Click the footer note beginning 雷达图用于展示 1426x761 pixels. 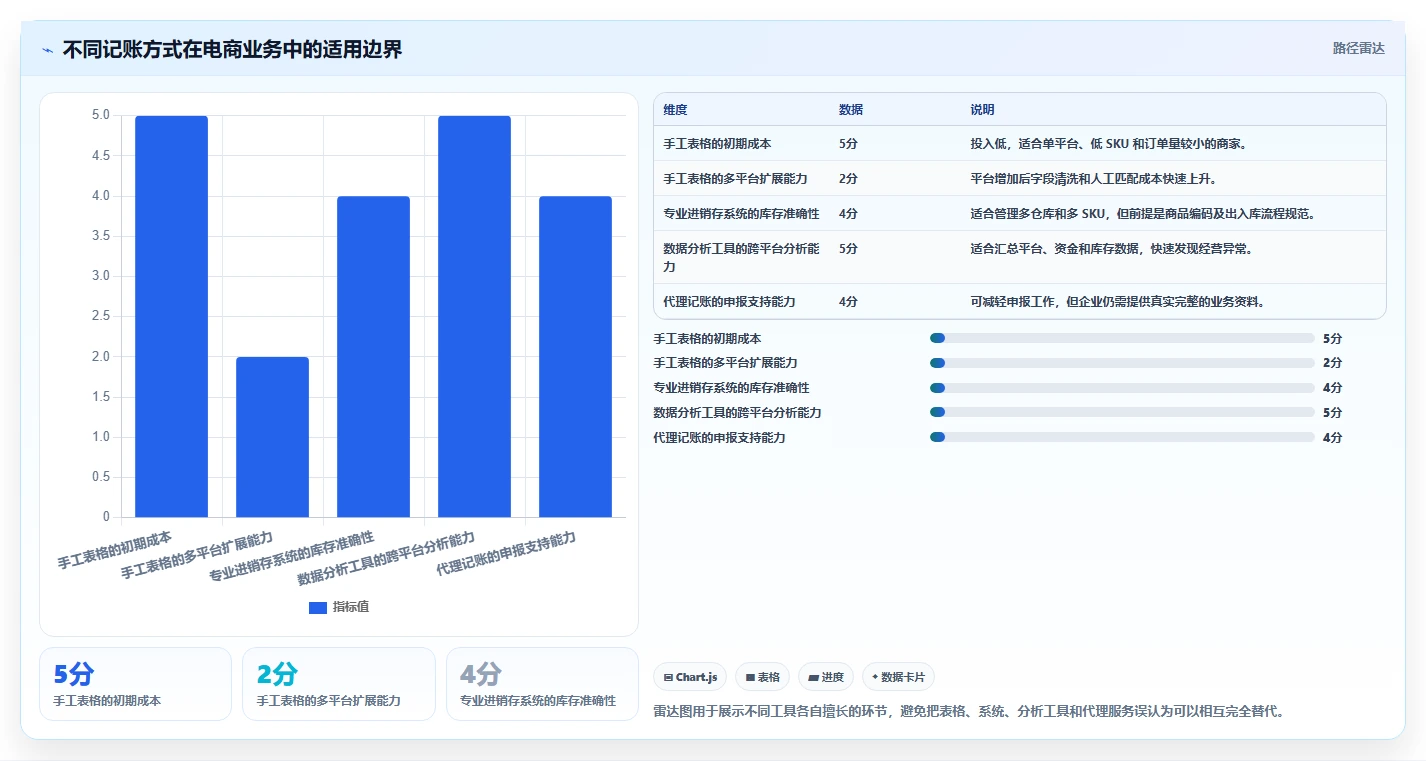pyautogui.click(x=968, y=712)
